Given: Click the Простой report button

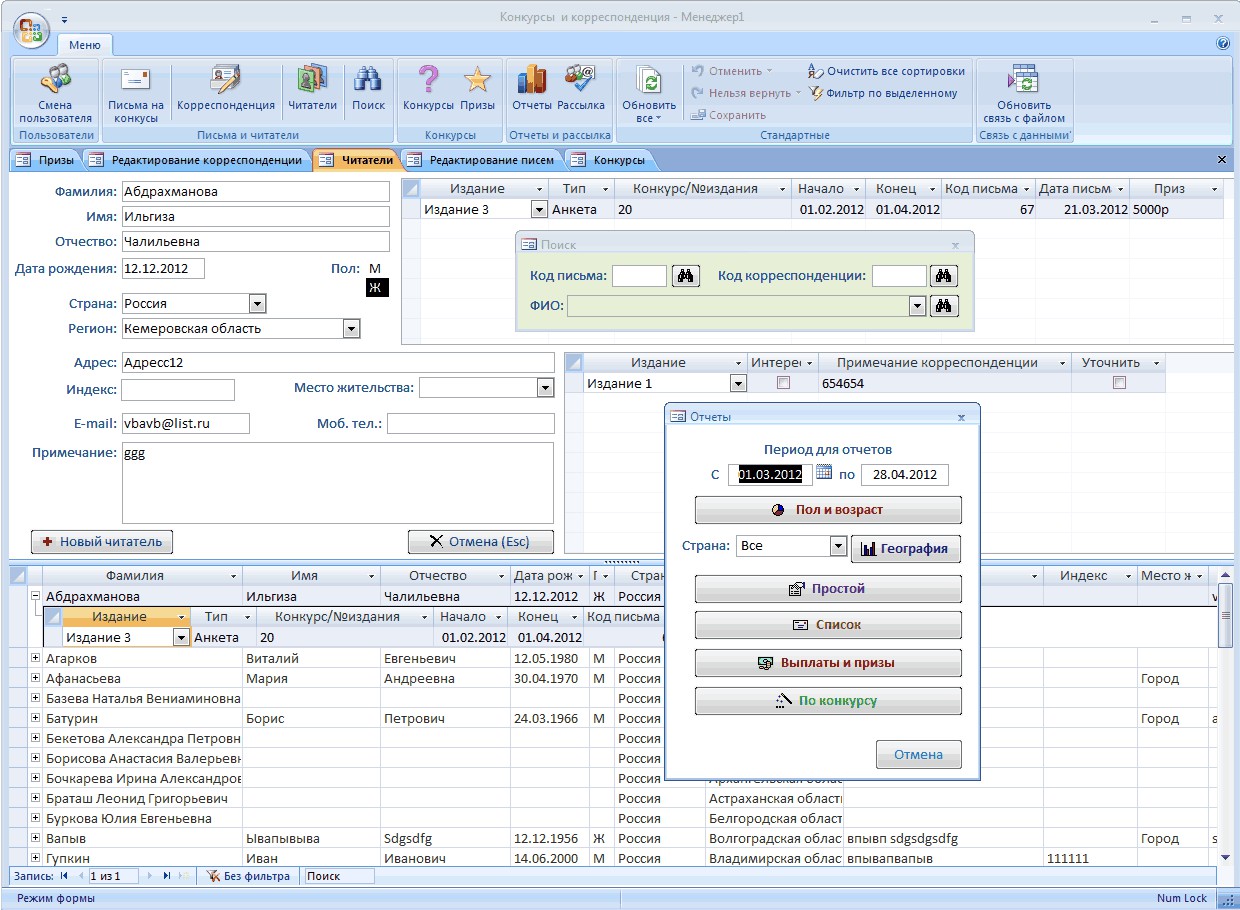Looking at the screenshot, I should tap(828, 589).
